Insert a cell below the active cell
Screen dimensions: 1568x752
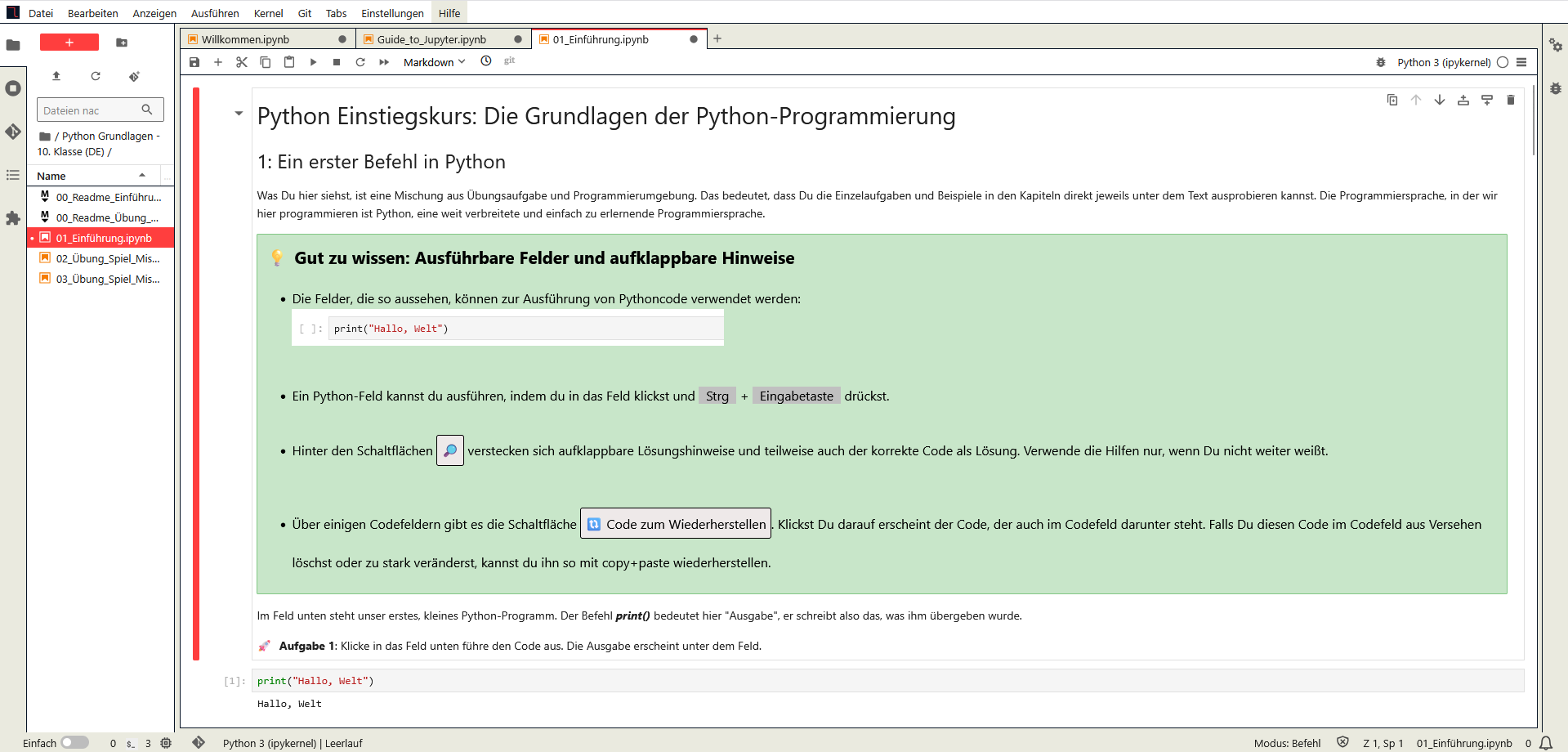[x=1487, y=100]
